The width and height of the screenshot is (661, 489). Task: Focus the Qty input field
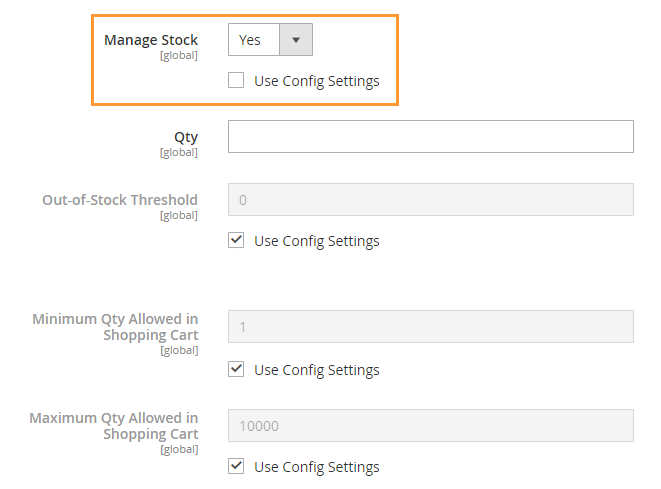coord(431,137)
